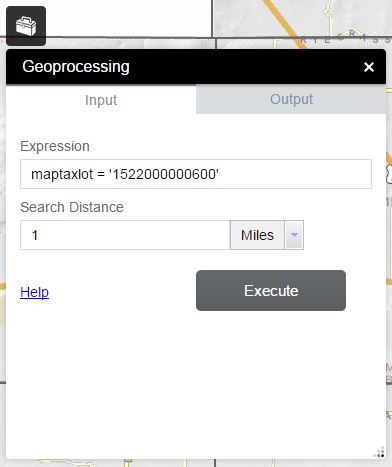Click the panel resize handle in the corner
The image size is (392, 467).
pyautogui.click(x=380, y=453)
